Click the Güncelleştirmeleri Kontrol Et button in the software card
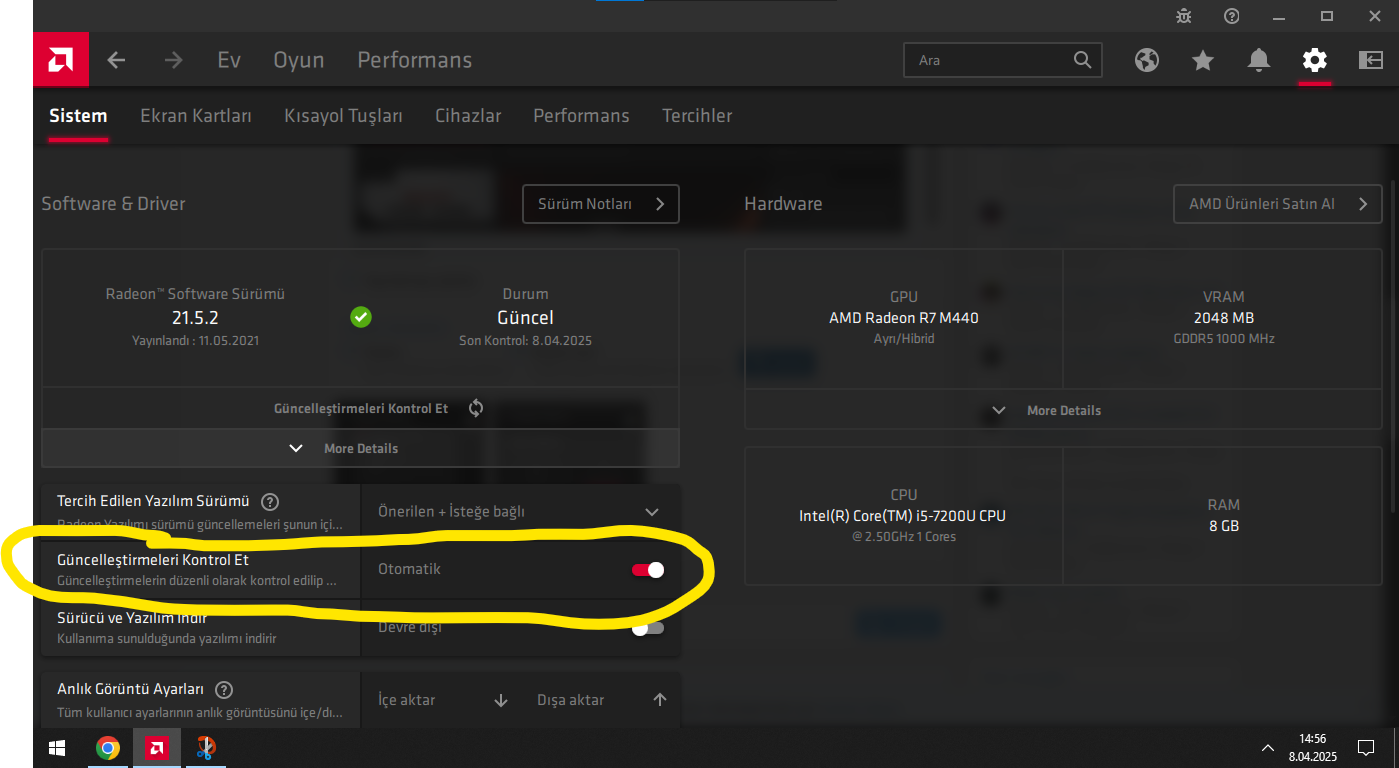This screenshot has width=1399, height=768. coord(360,408)
